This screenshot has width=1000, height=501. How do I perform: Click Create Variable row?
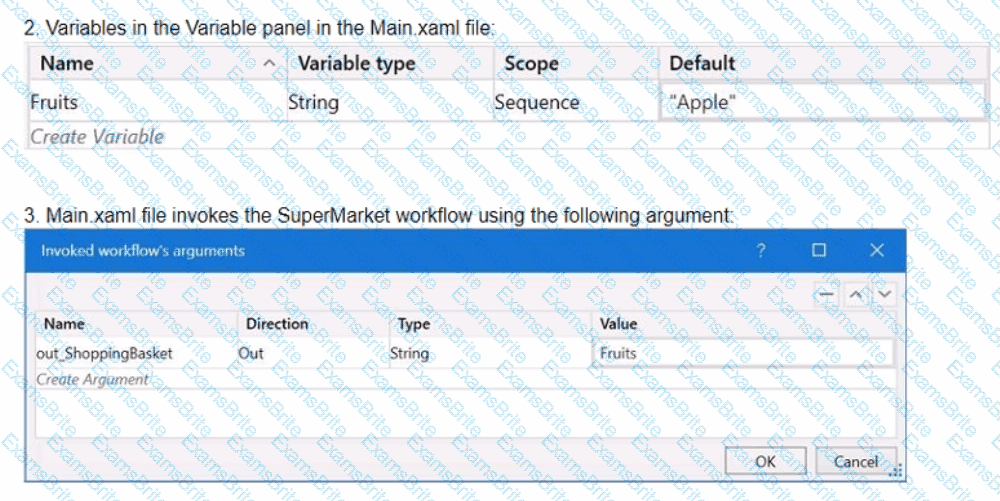97,136
